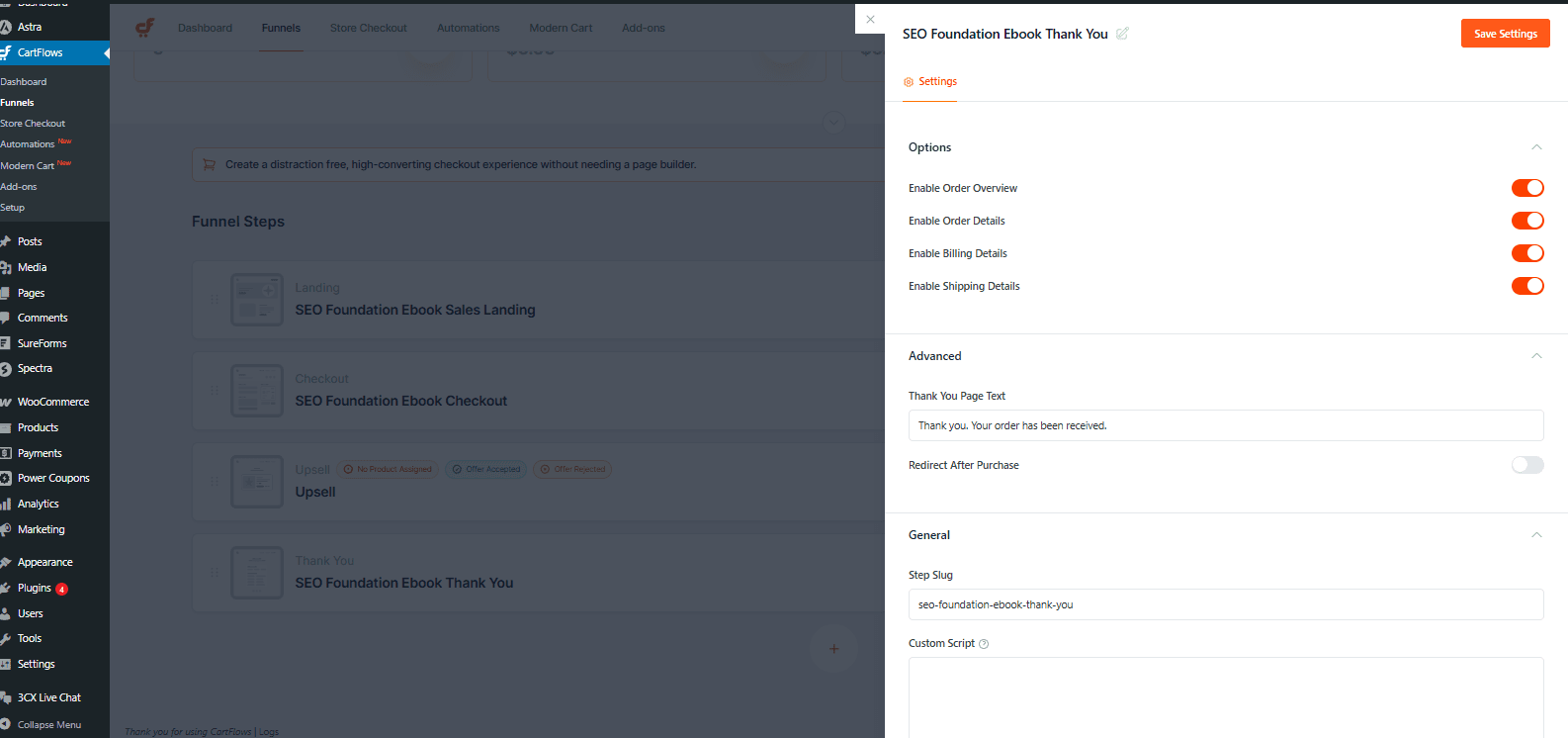Collapse the General section chevron
This screenshot has height=738, width=1568.
[x=1536, y=535]
